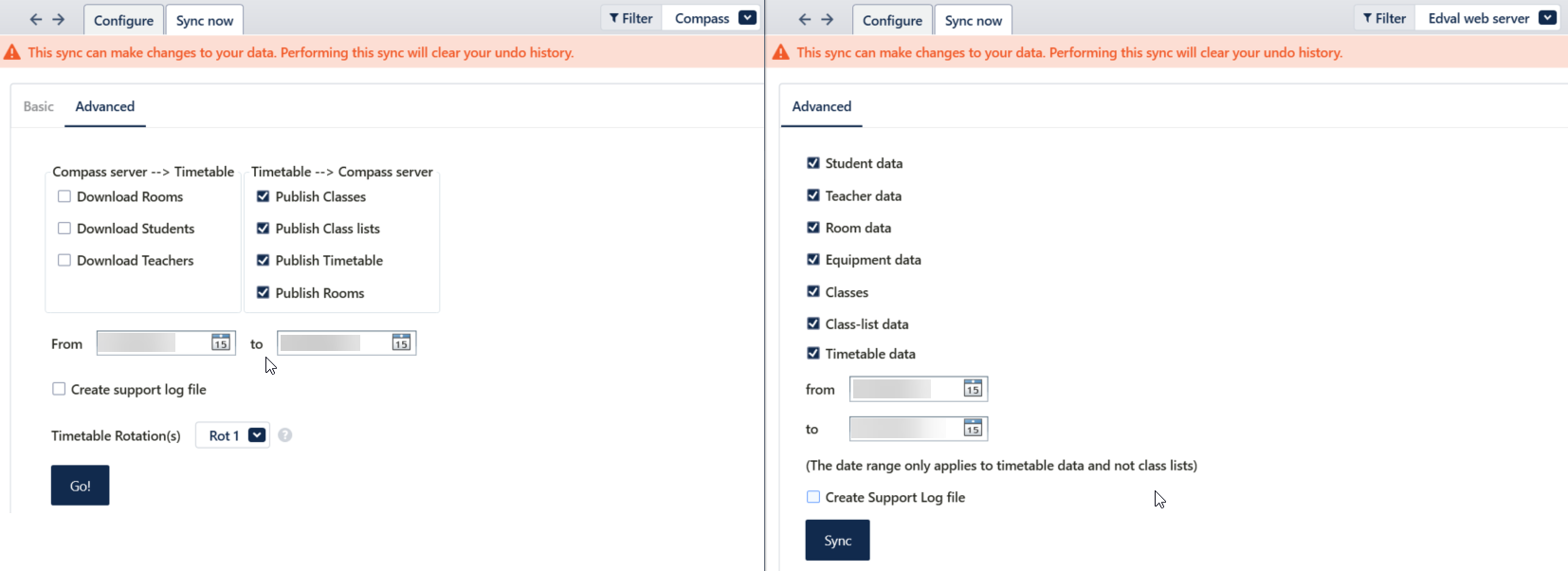Uncheck Publish Timetable
The height and width of the screenshot is (571, 1568).
264,260
